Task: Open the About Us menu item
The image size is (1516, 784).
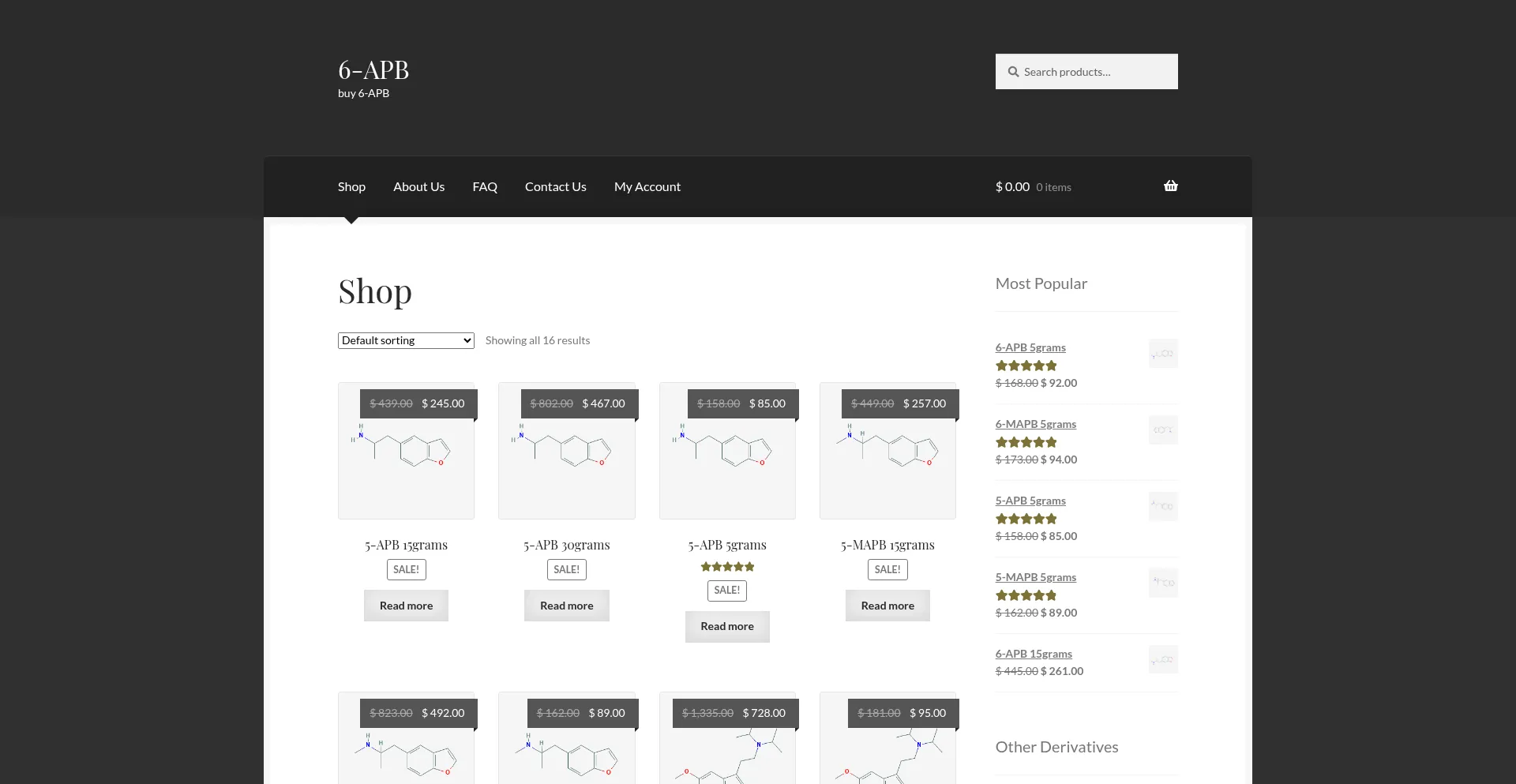Action: (418, 187)
